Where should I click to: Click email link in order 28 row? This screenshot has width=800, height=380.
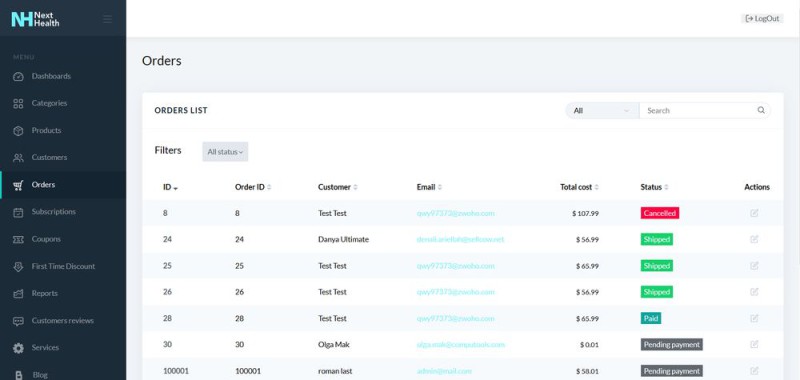tap(456, 318)
